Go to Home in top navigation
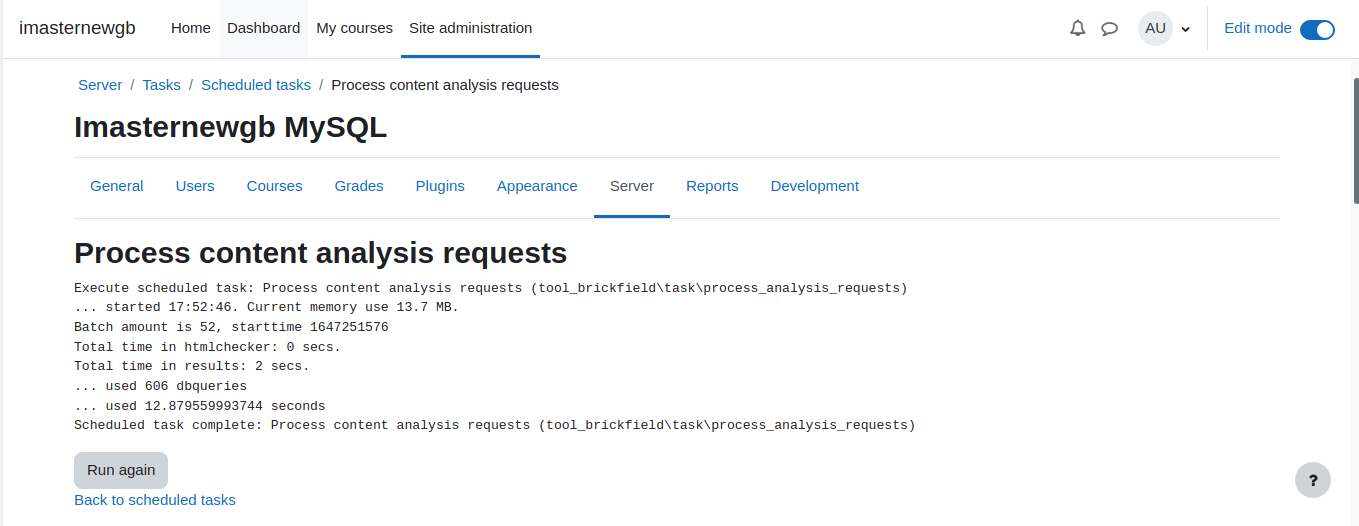 click(x=190, y=28)
